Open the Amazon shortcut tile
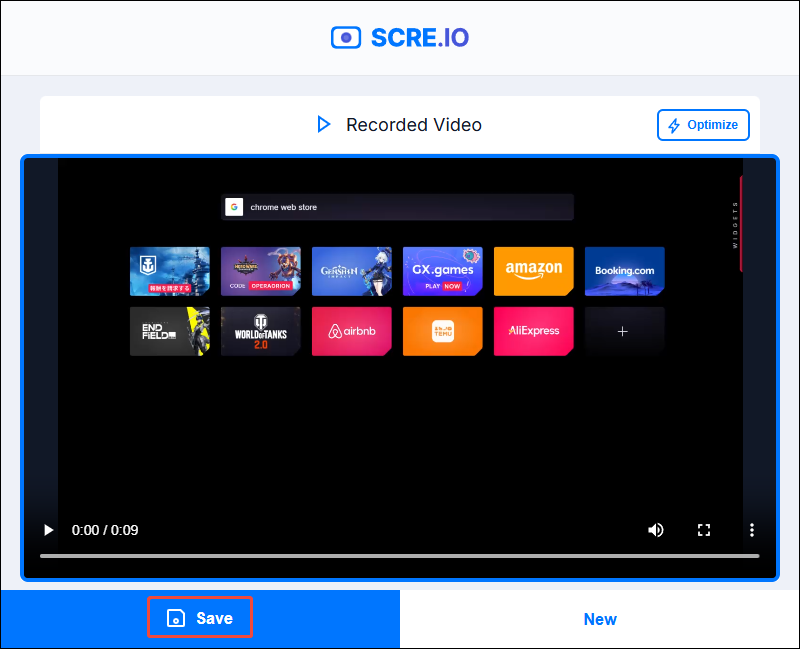800x649 pixels. [533, 271]
